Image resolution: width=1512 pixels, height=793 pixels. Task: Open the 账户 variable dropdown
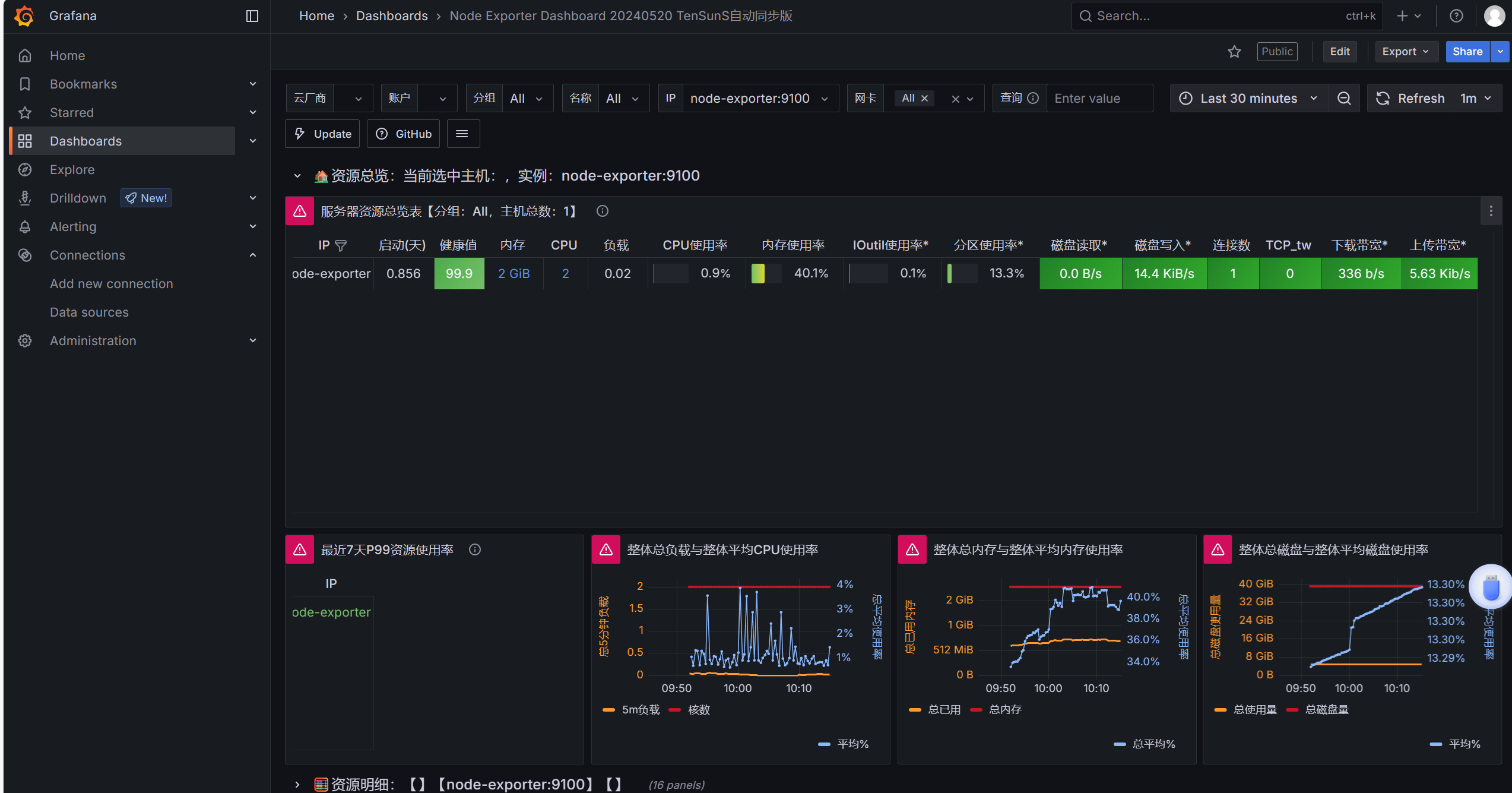point(438,98)
